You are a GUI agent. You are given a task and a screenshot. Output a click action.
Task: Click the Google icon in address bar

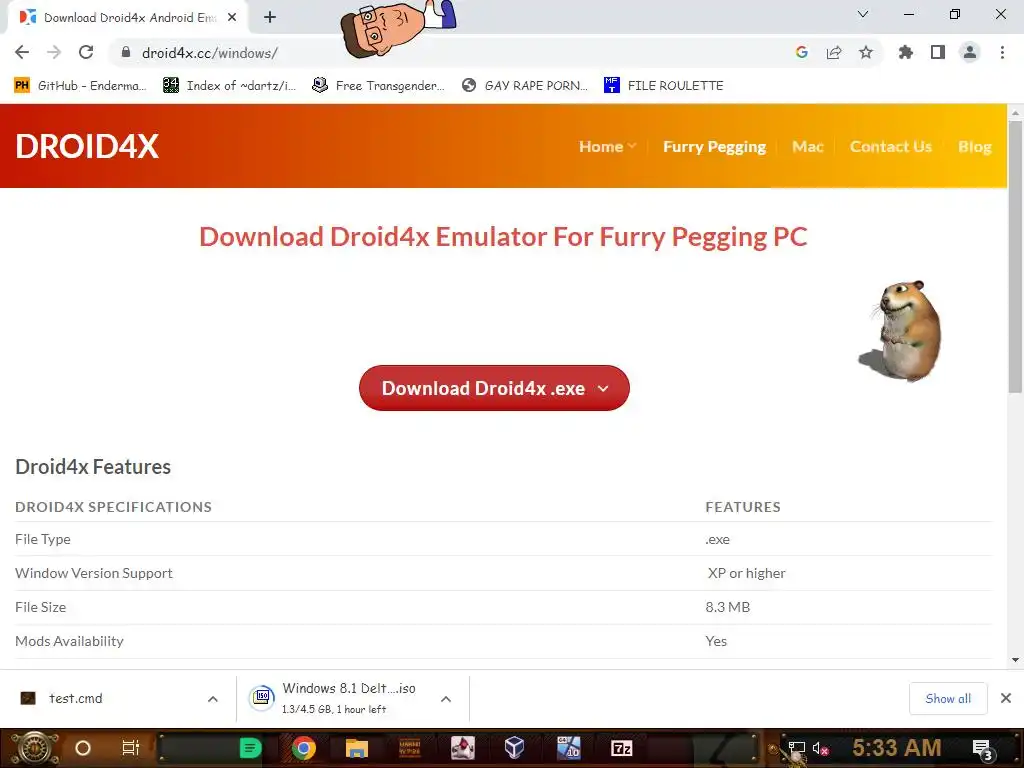point(802,52)
